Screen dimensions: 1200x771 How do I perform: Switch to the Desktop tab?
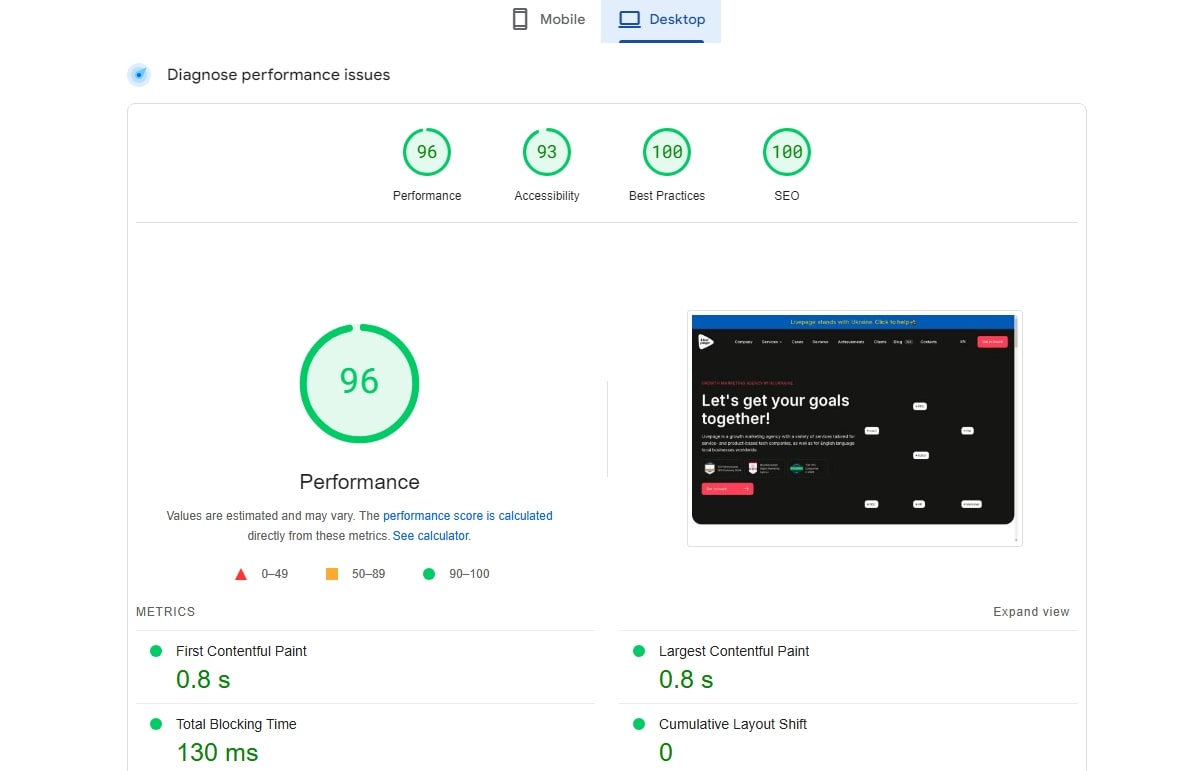(x=661, y=20)
